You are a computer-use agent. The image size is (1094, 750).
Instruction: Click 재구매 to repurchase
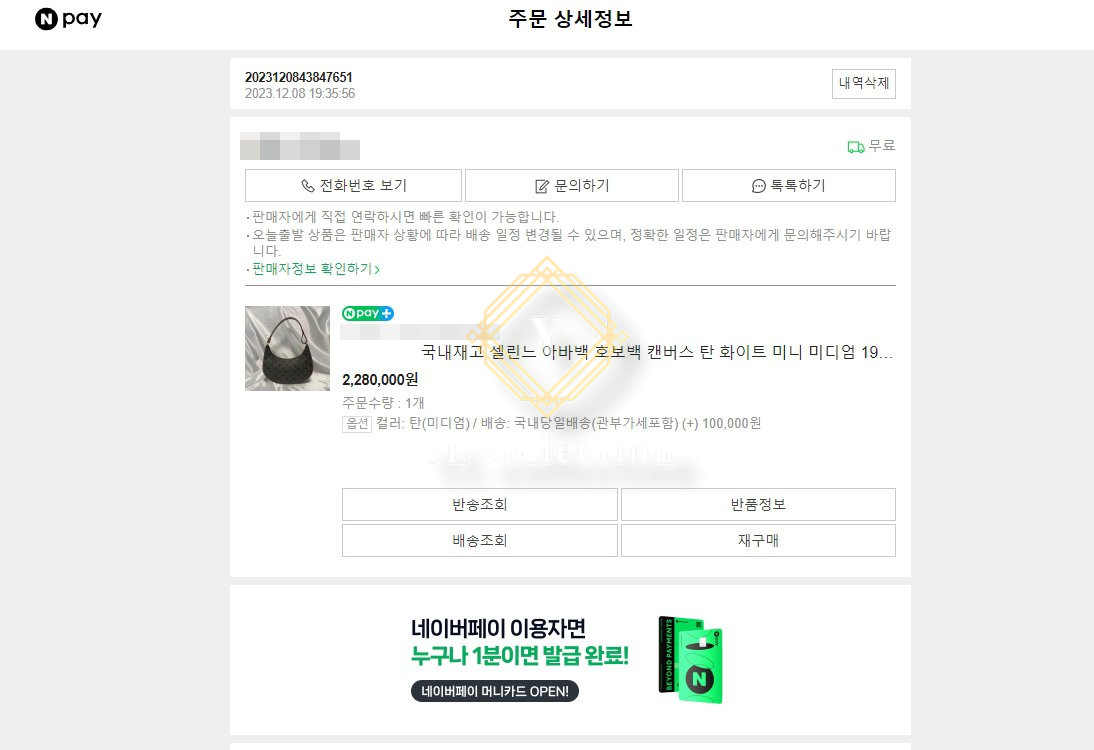click(758, 540)
